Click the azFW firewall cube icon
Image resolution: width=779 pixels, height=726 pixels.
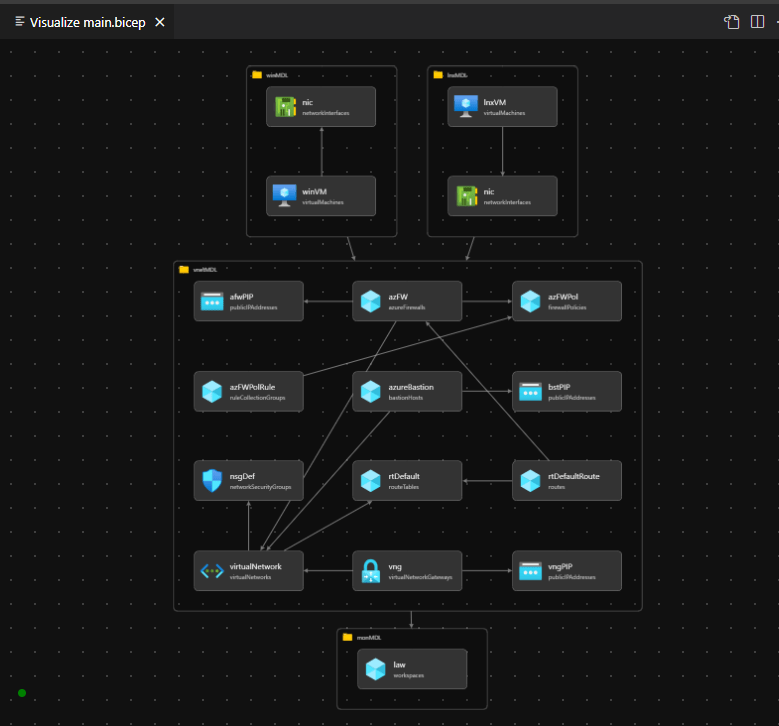[x=370, y=301]
